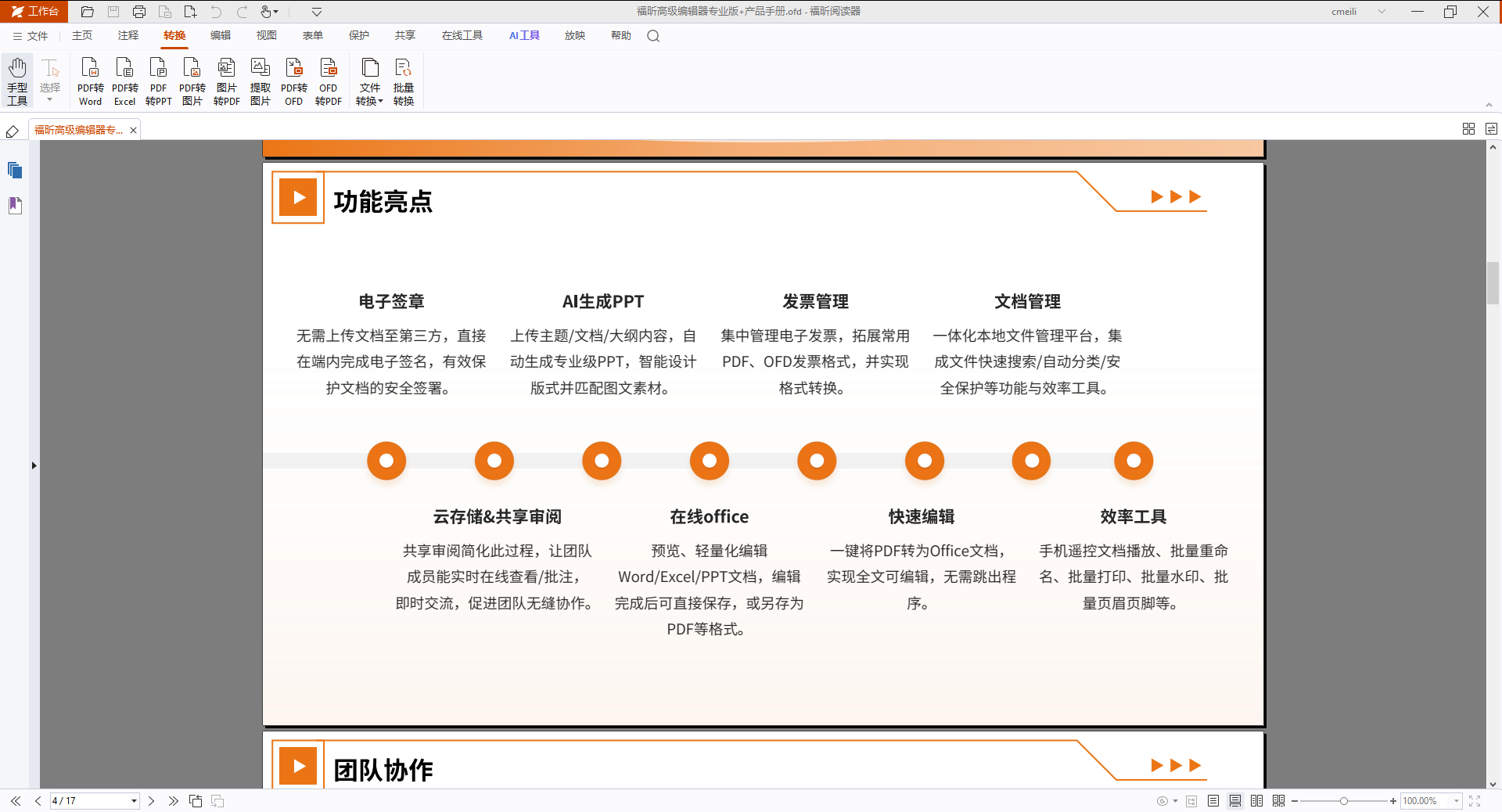Image resolution: width=1502 pixels, height=812 pixels.
Task: Zoom out with the minus button
Action: point(1295,801)
